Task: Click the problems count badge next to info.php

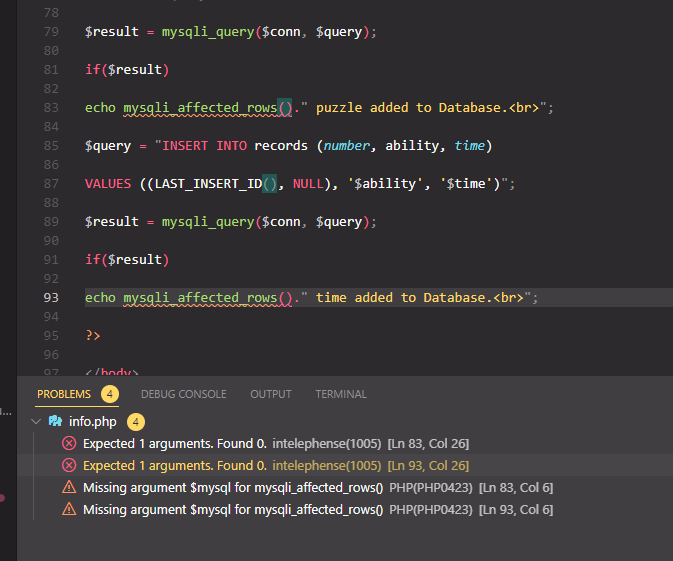Action: (136, 421)
